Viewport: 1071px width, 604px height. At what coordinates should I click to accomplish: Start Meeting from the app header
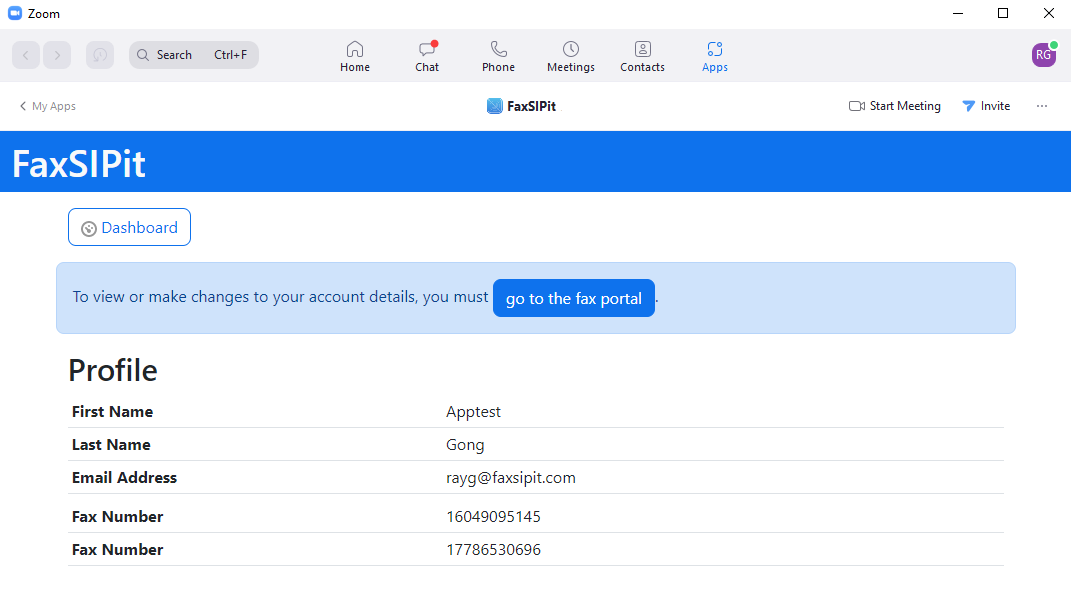pos(895,106)
